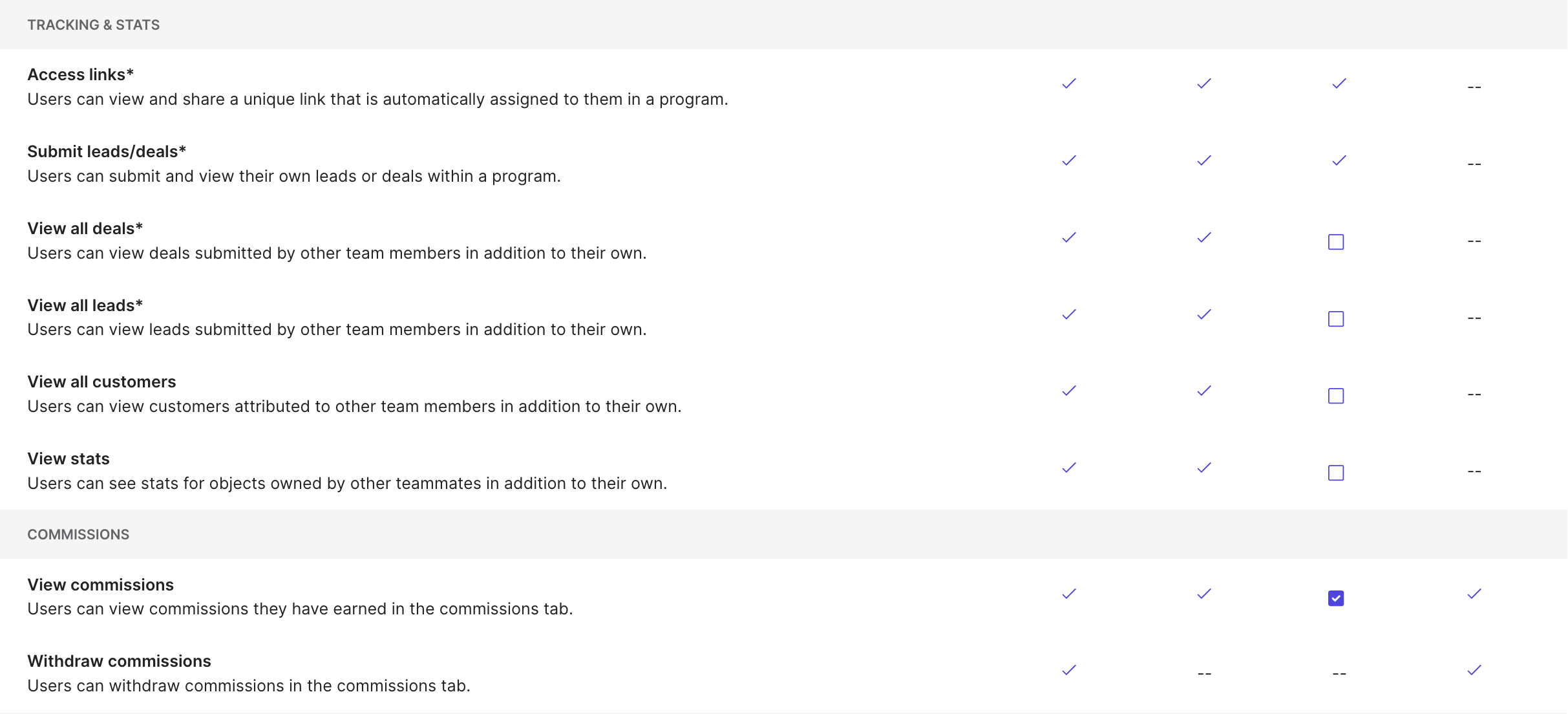Click the Withdraw commissions permission title

120,661
